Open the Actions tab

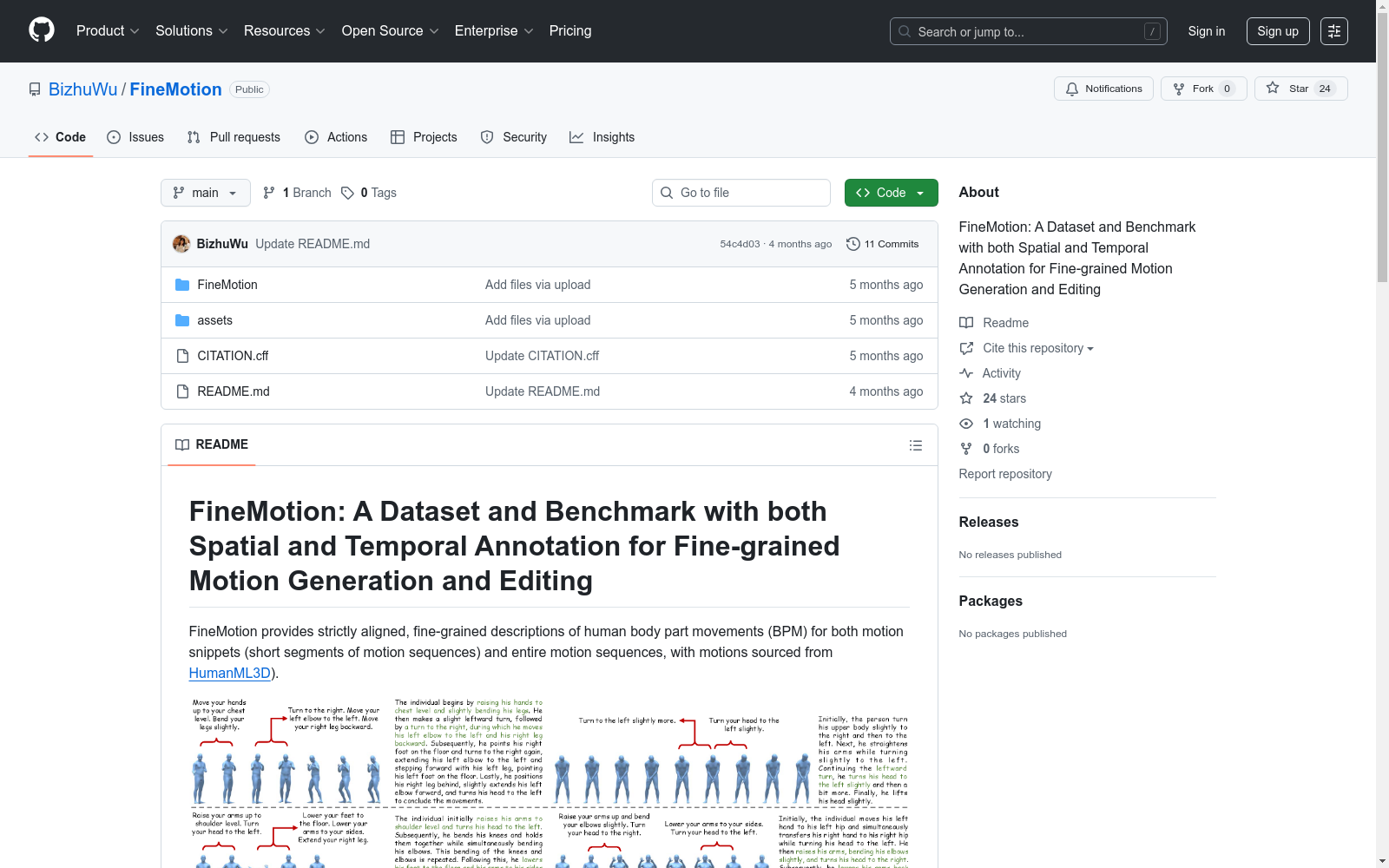point(336,137)
